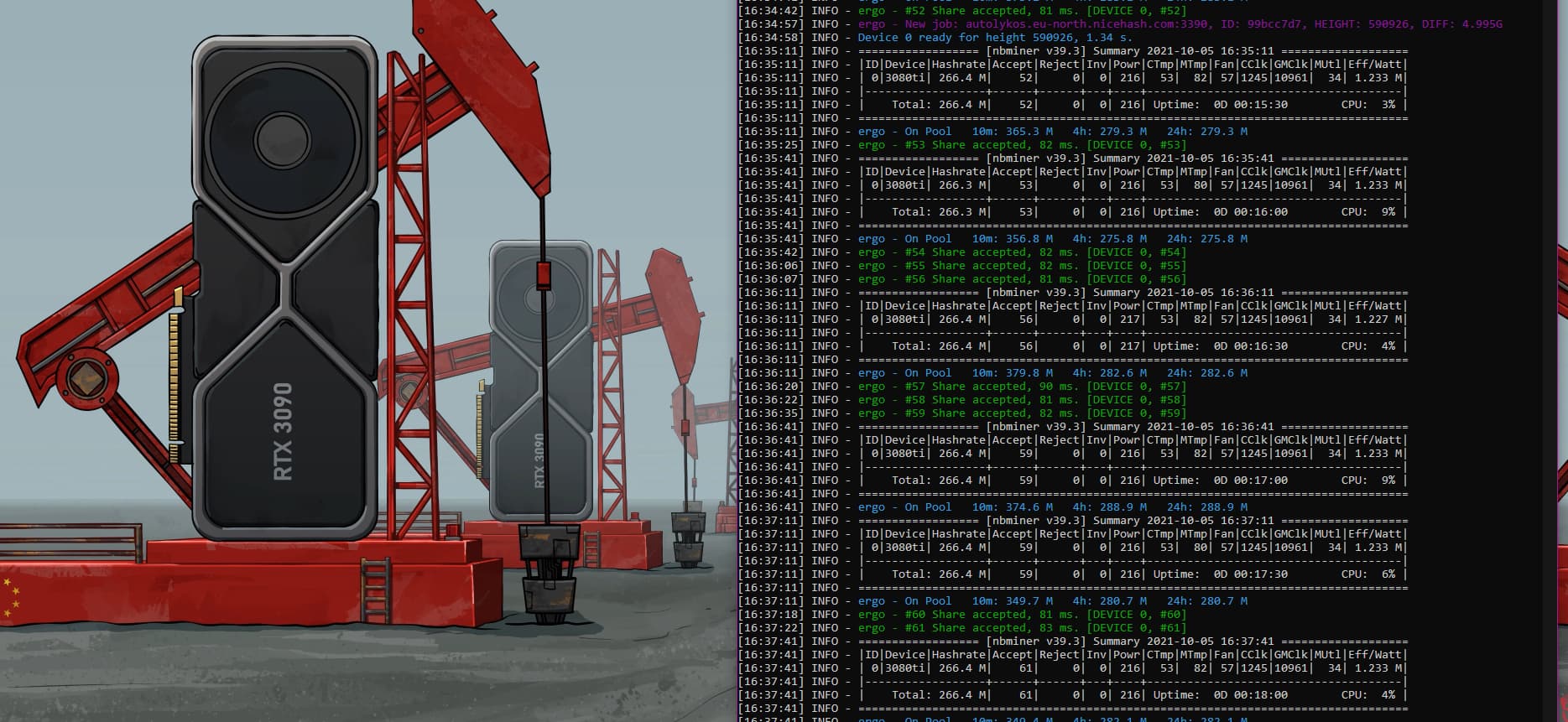Click the '1.227 M' Eff/Watt value
This screenshot has width=1568, height=722.
(x=1378, y=319)
